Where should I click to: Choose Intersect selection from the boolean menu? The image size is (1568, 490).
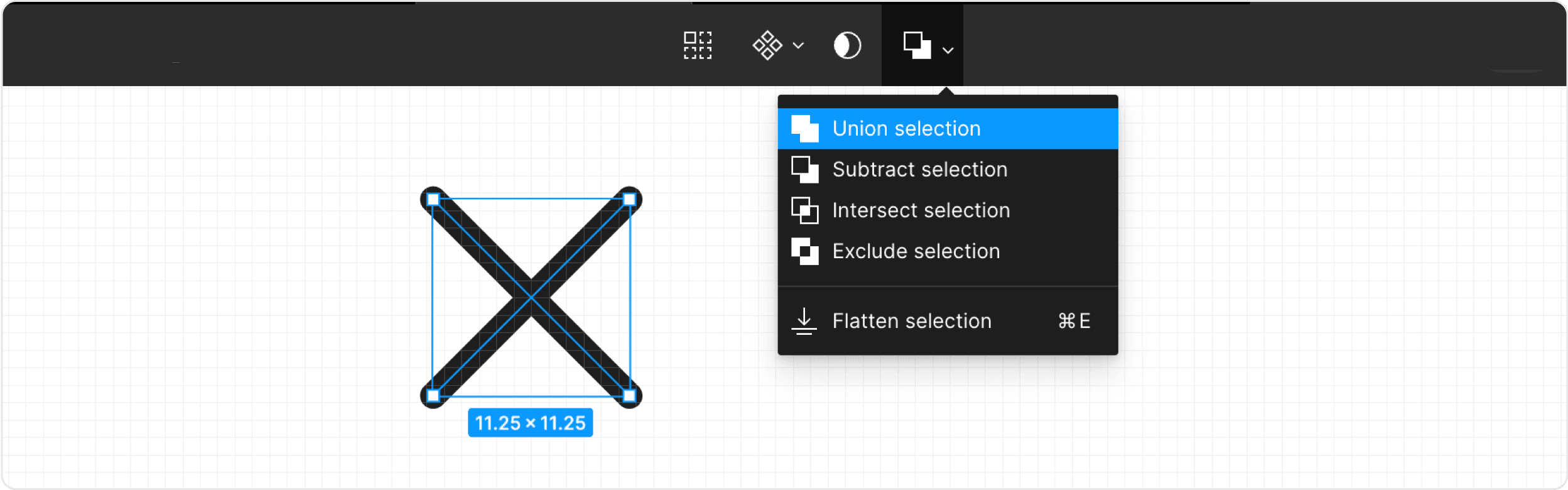921,210
